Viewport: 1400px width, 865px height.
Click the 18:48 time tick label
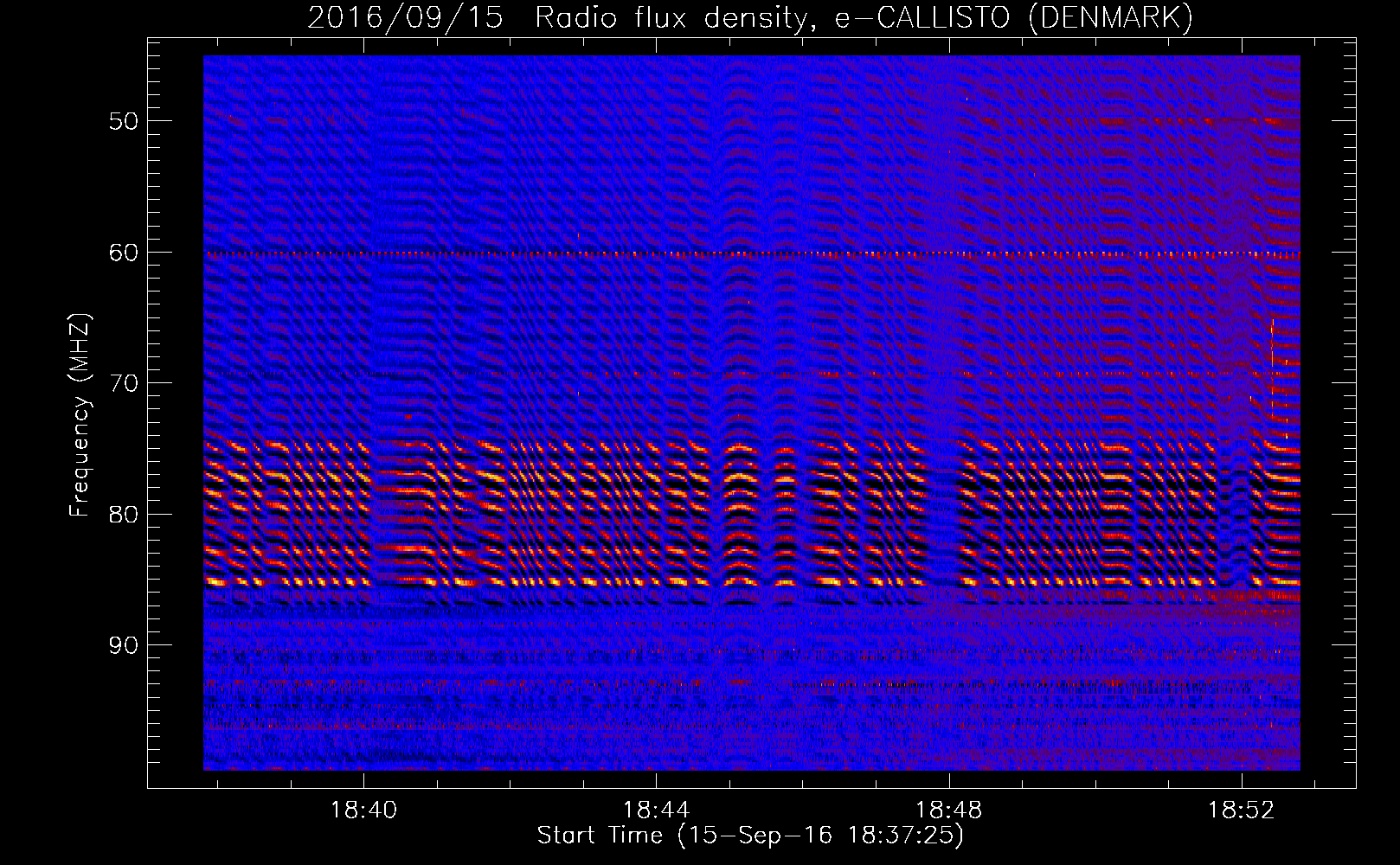949,811
